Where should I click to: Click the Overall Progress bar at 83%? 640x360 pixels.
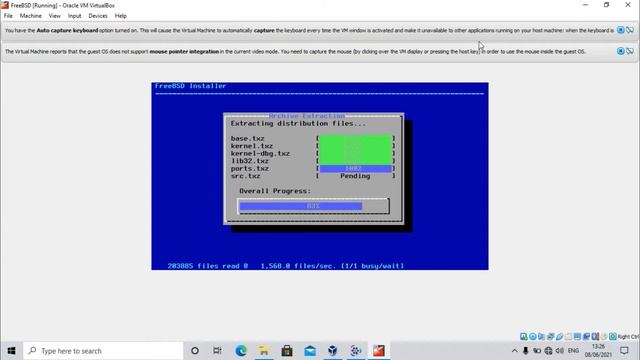tap(313, 206)
